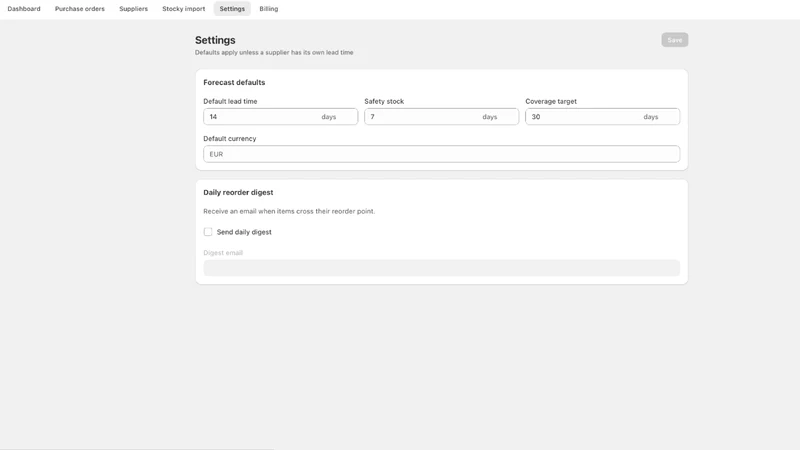Open the Stocky import tab
Screen dimensions: 800x450
(x=184, y=9)
